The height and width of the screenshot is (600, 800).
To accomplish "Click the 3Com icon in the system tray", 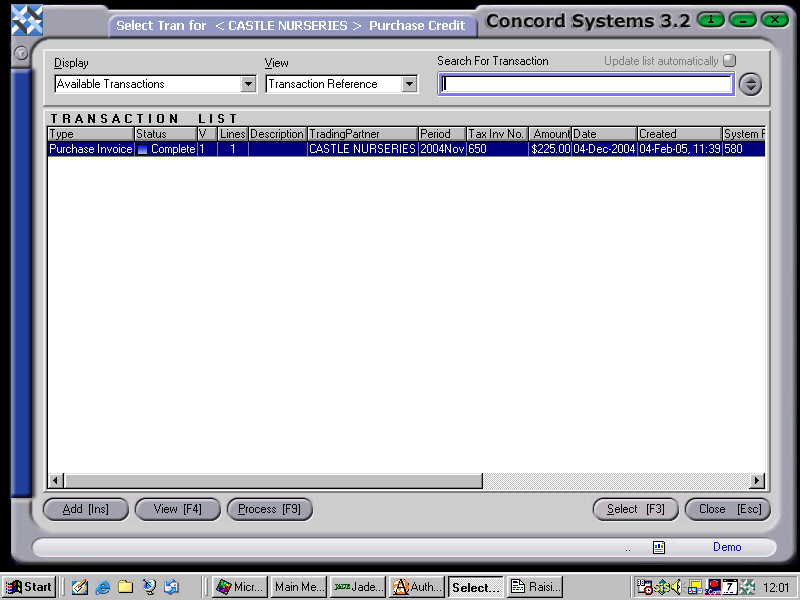I will point(712,587).
